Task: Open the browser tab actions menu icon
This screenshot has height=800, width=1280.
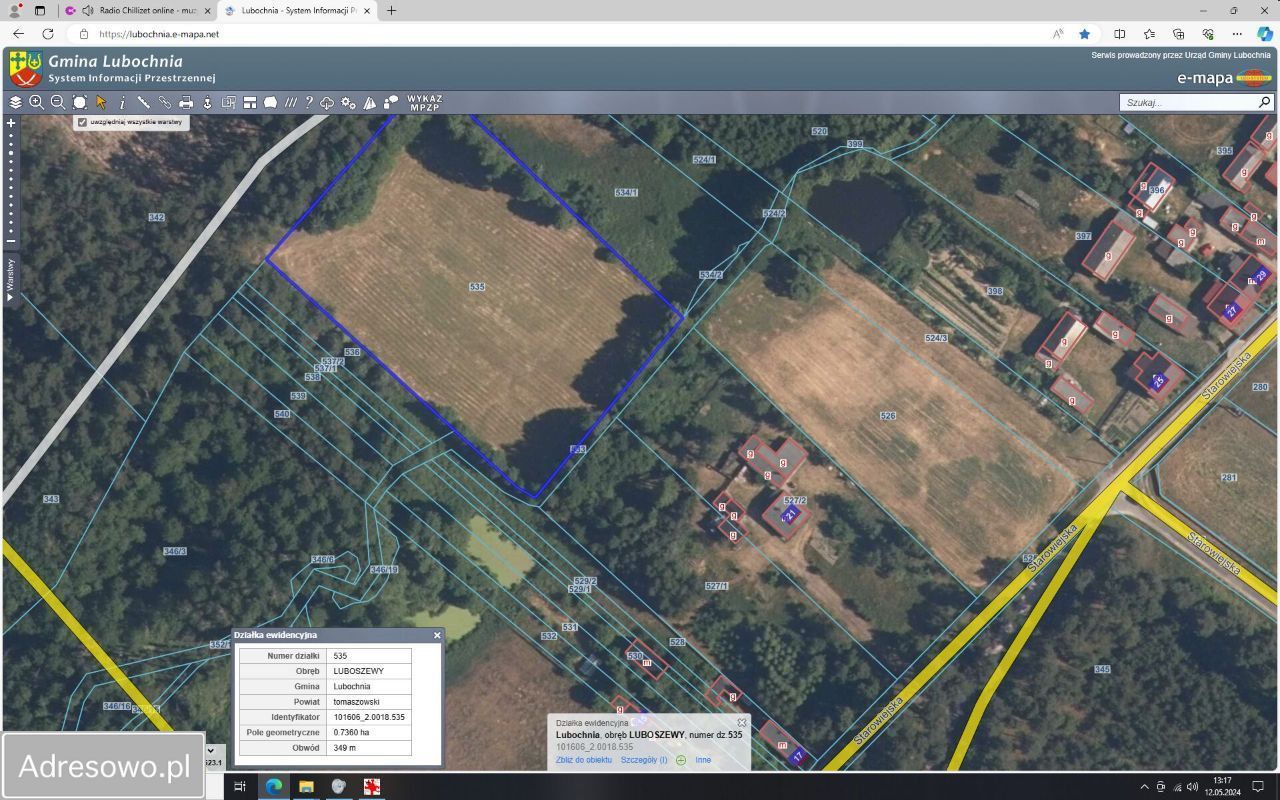Action: pos(40,10)
